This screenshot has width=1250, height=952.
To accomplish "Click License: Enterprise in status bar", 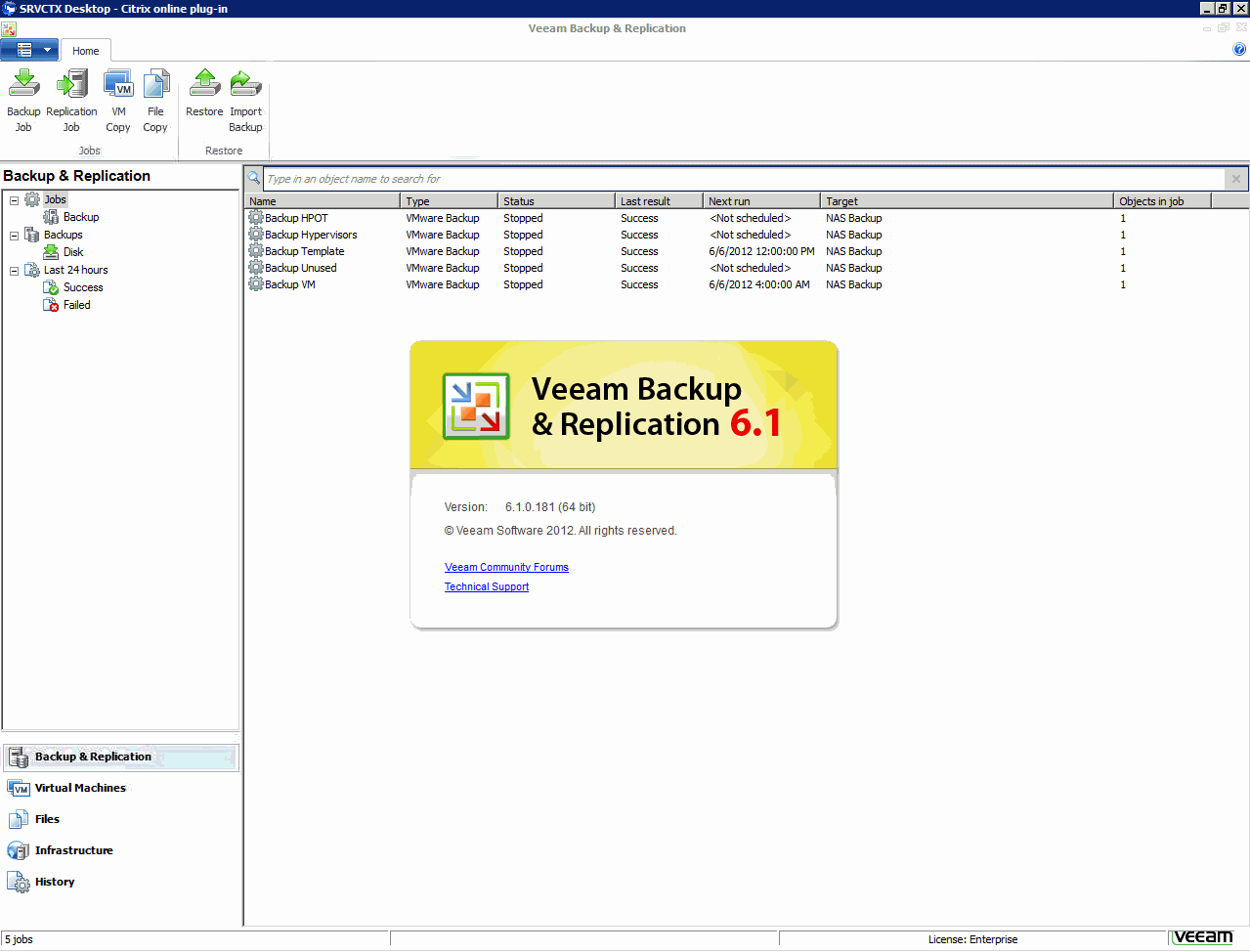I will pyautogui.click(x=972, y=939).
